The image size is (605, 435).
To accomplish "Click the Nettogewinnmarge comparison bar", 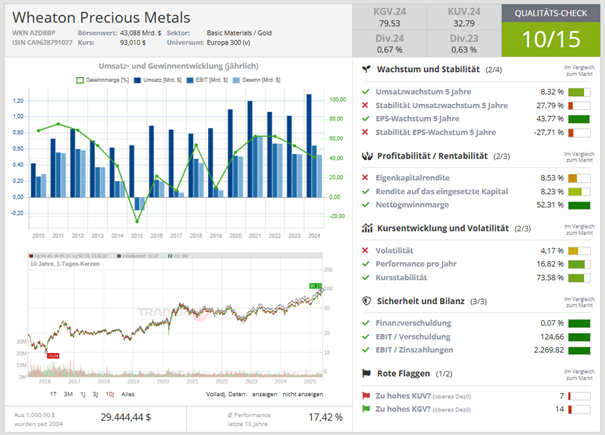I will pos(579,205).
